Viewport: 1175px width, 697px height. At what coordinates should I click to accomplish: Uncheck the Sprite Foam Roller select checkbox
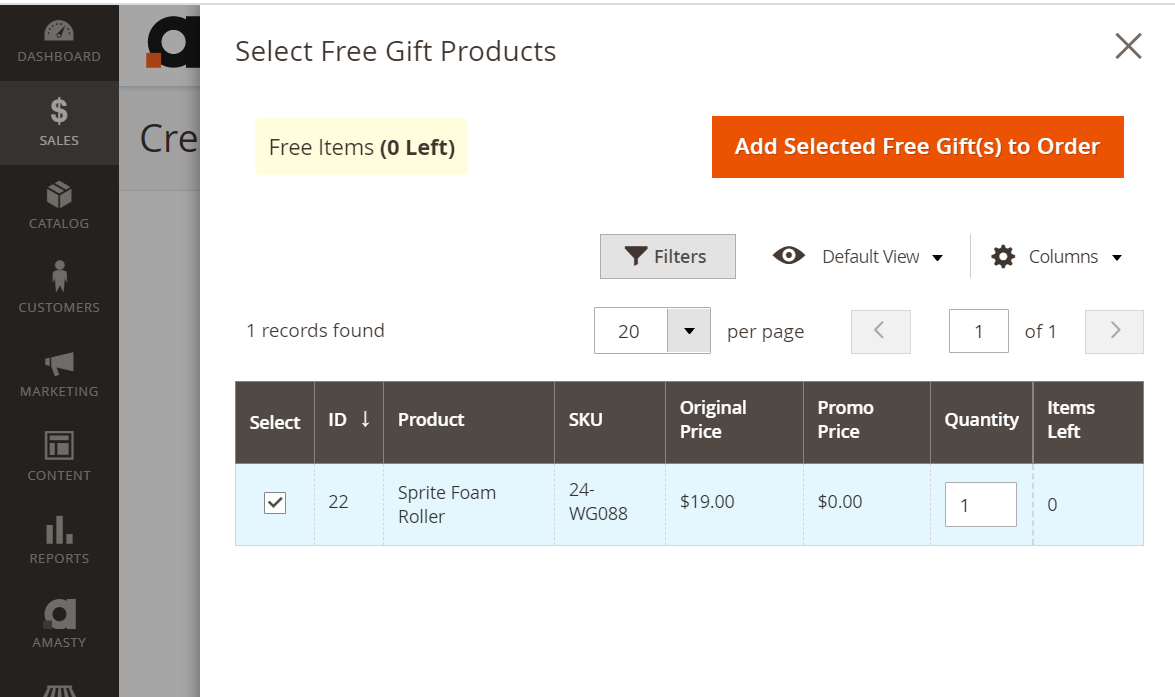[x=275, y=502]
